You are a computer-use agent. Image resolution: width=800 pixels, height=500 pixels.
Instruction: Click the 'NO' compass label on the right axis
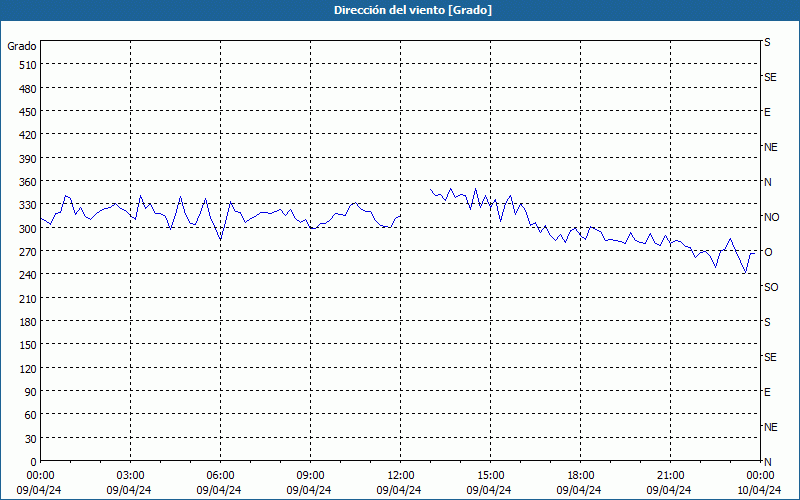[771, 217]
